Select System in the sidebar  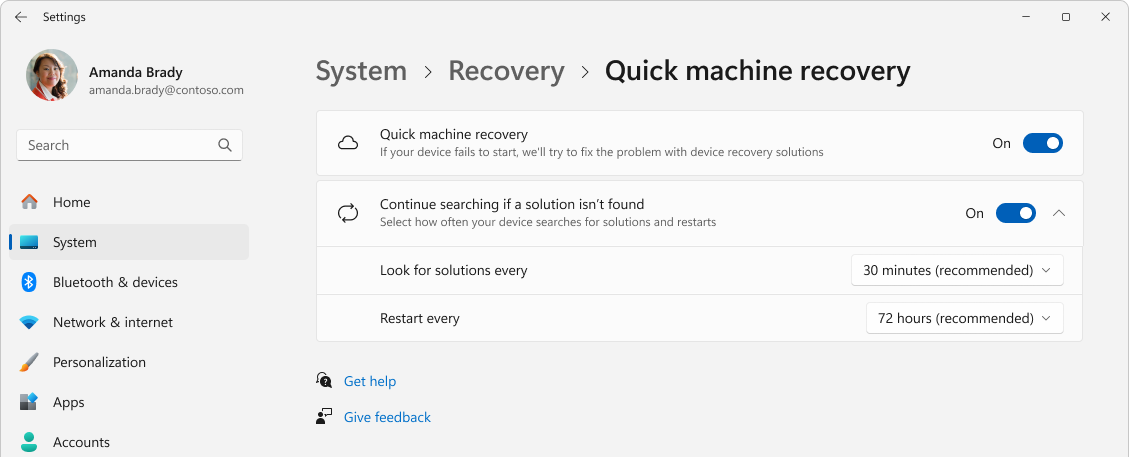(129, 243)
